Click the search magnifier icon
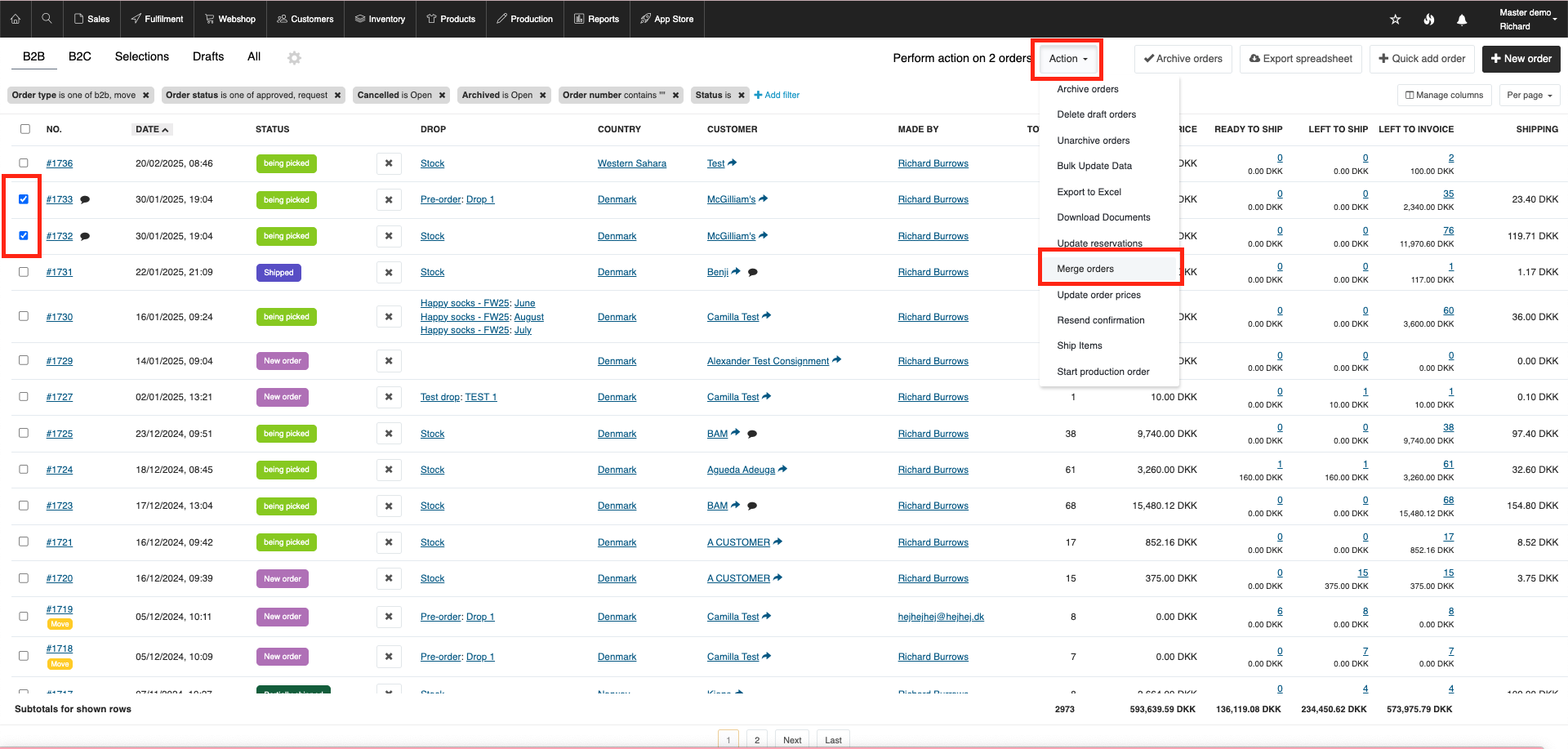The width and height of the screenshot is (1568, 749). point(47,19)
